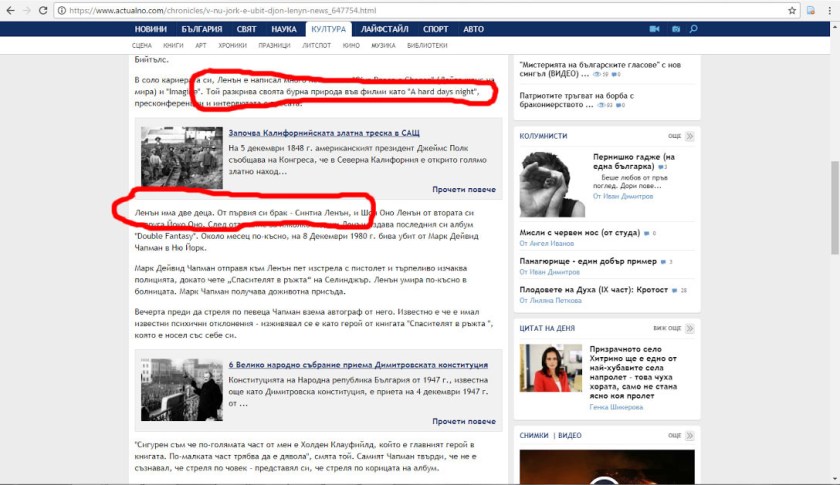Click 'Прочети повече' under California gold rush
840x485 pixels.
464,189
